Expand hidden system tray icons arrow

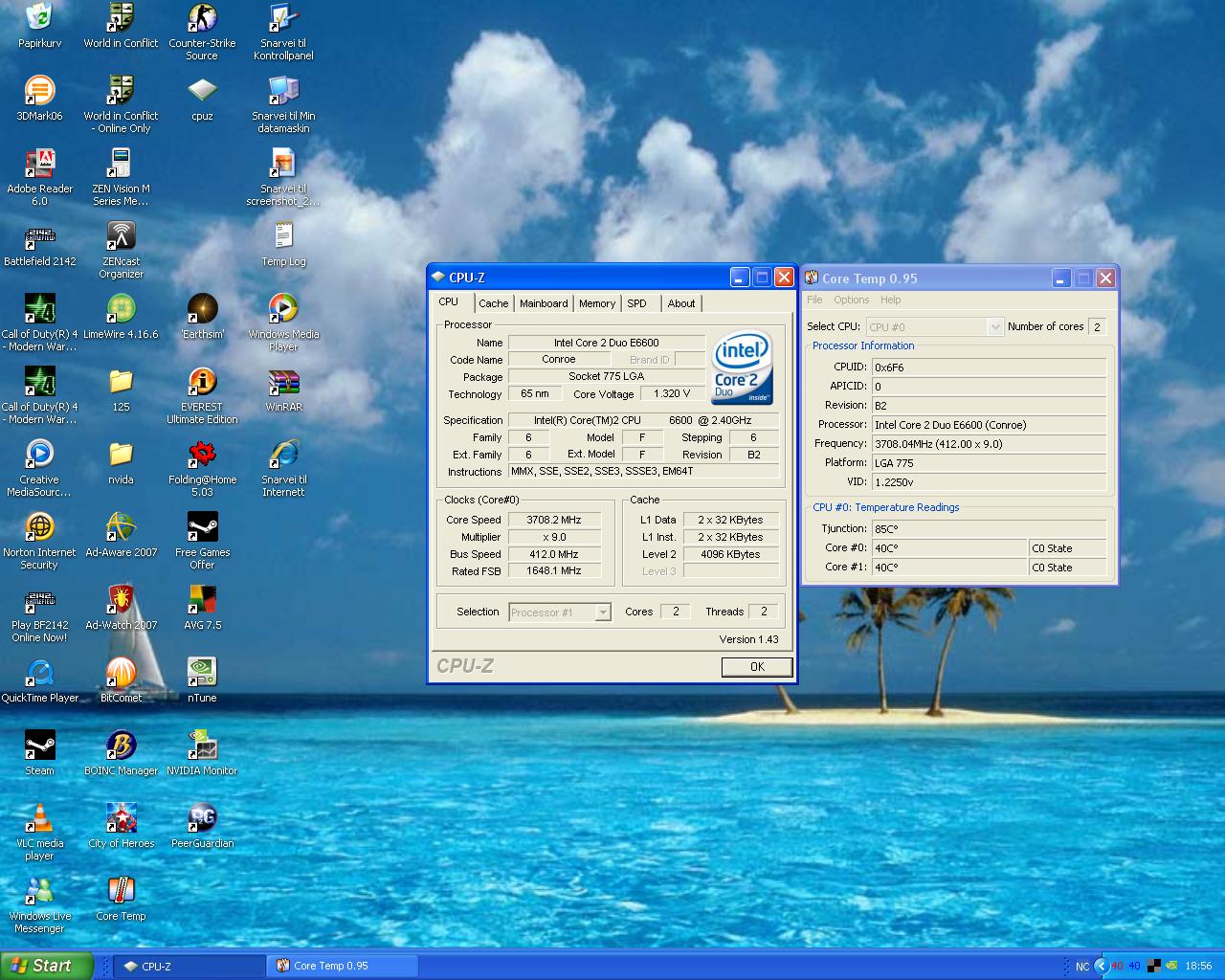point(1101,967)
